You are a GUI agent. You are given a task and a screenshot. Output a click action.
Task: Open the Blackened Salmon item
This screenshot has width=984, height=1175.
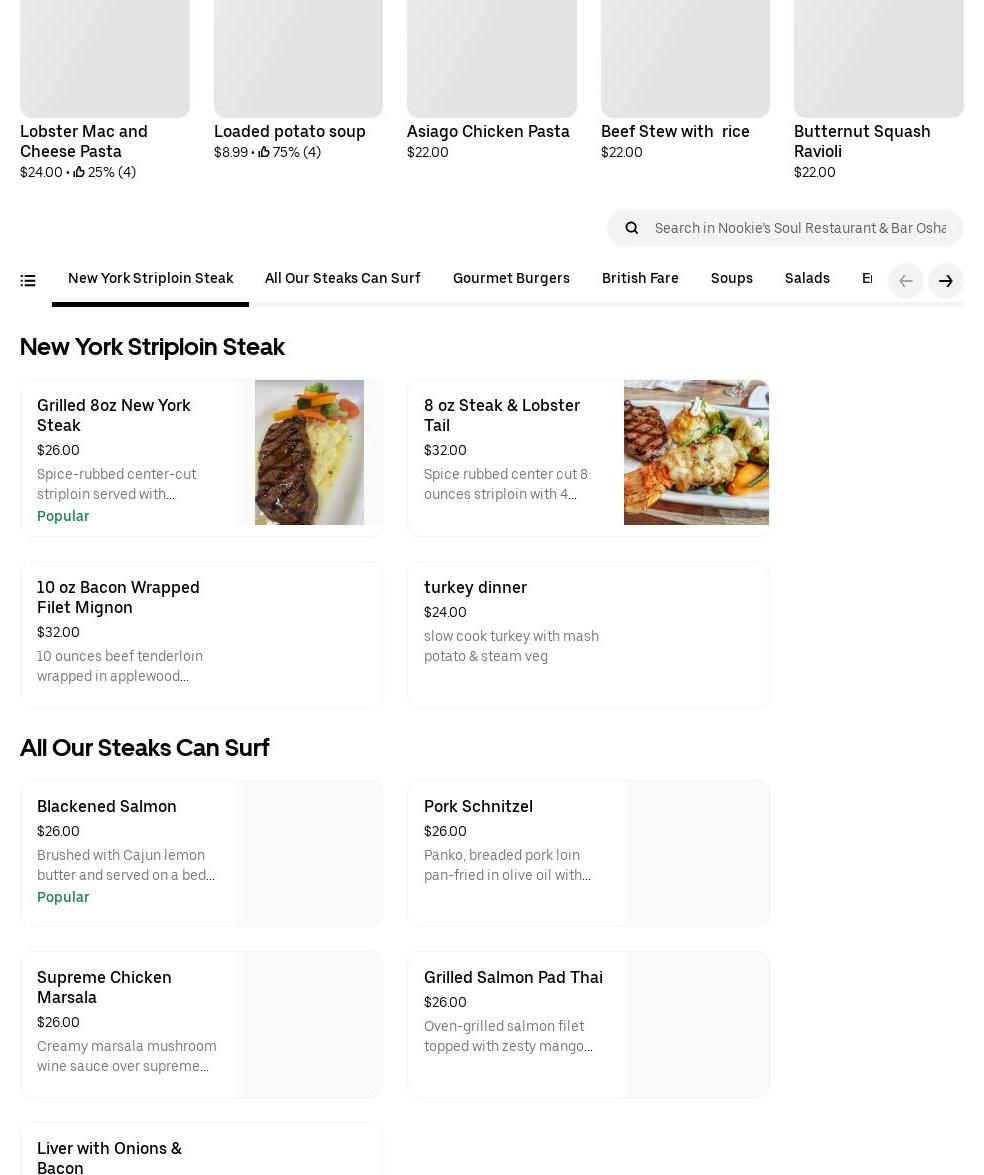coord(201,853)
